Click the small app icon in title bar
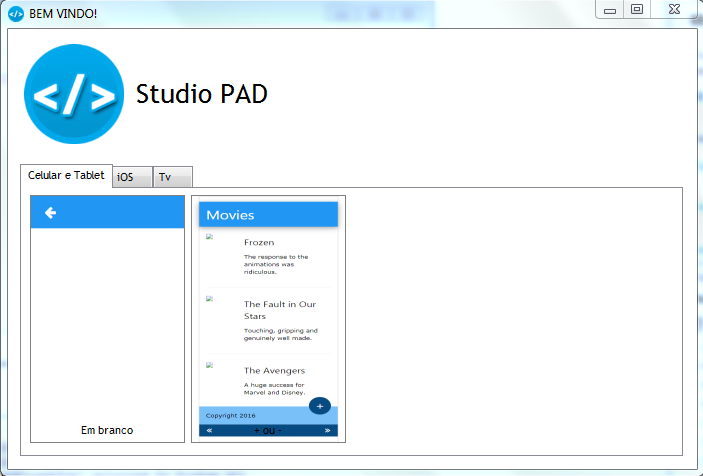Viewport: 703px width, 476px height. coord(16,14)
